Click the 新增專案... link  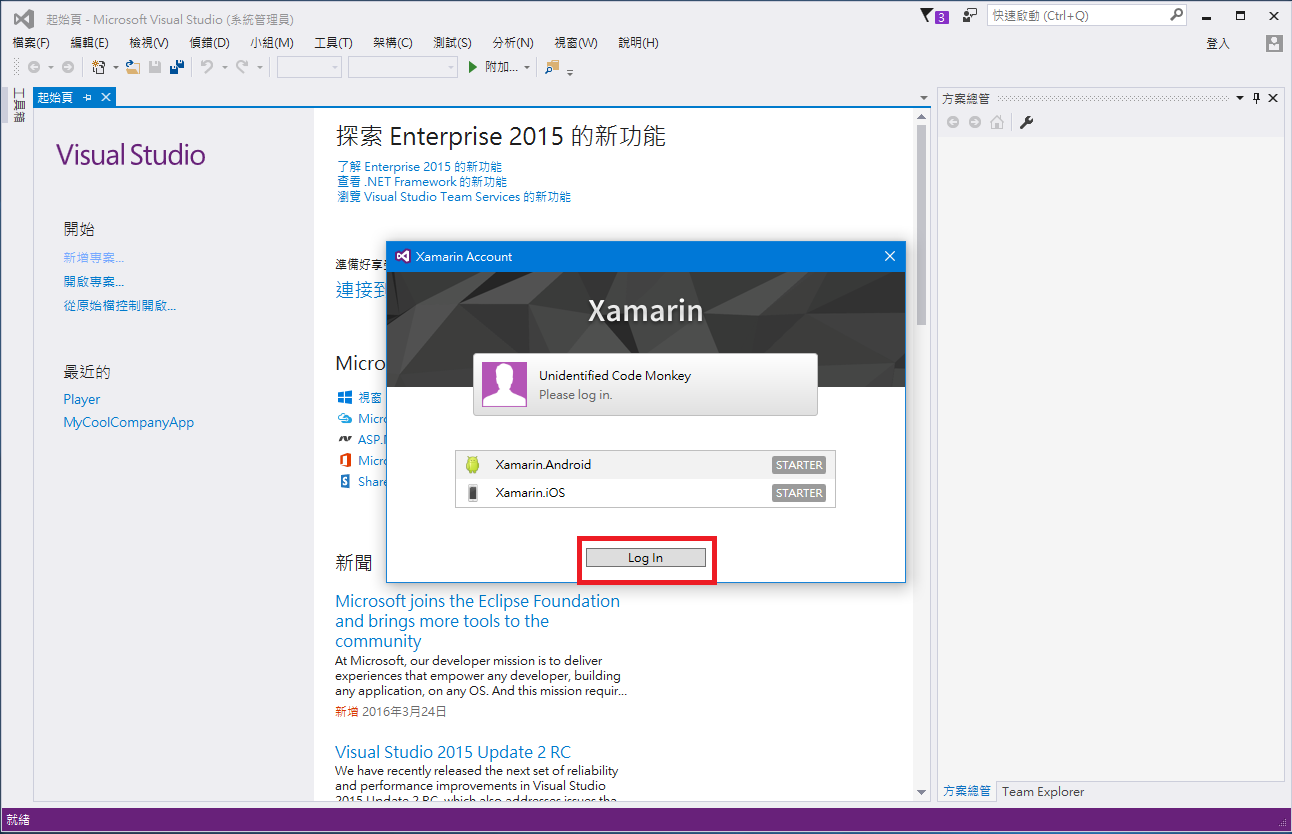[94, 258]
